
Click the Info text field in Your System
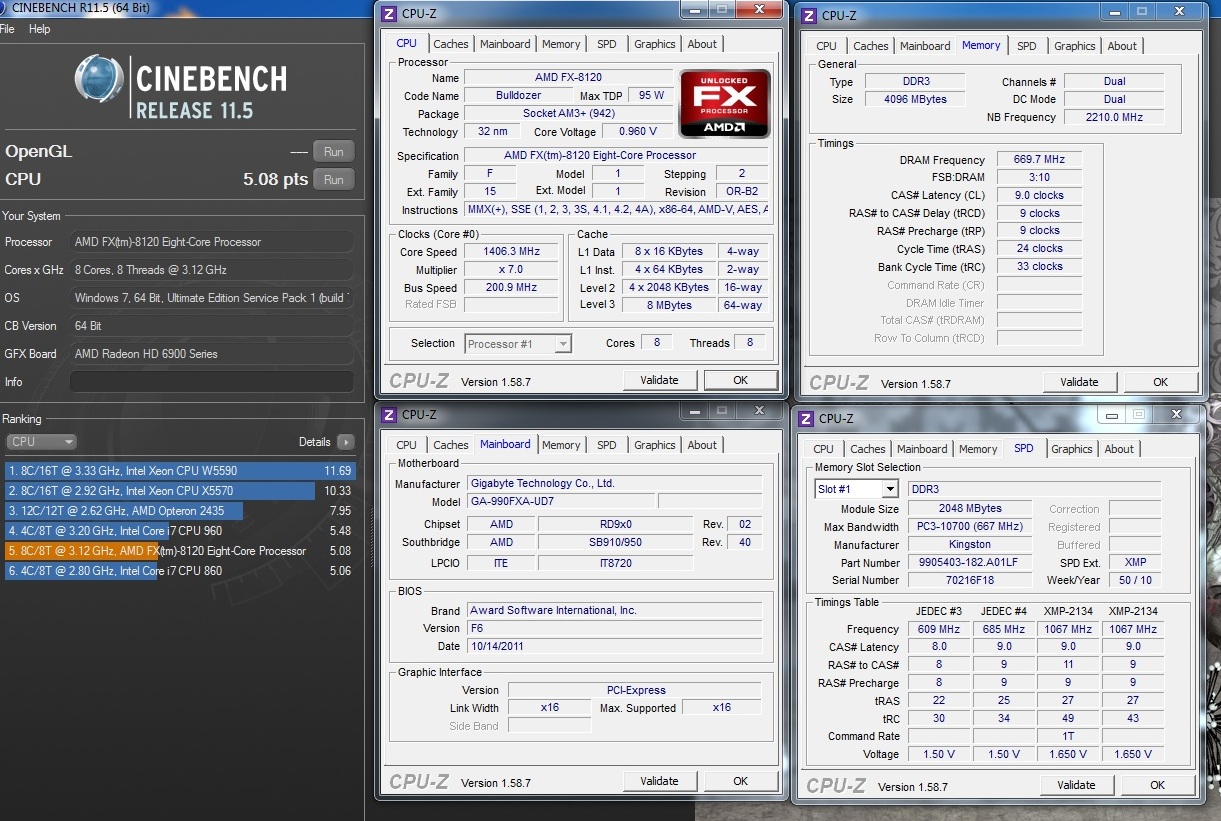click(x=211, y=382)
